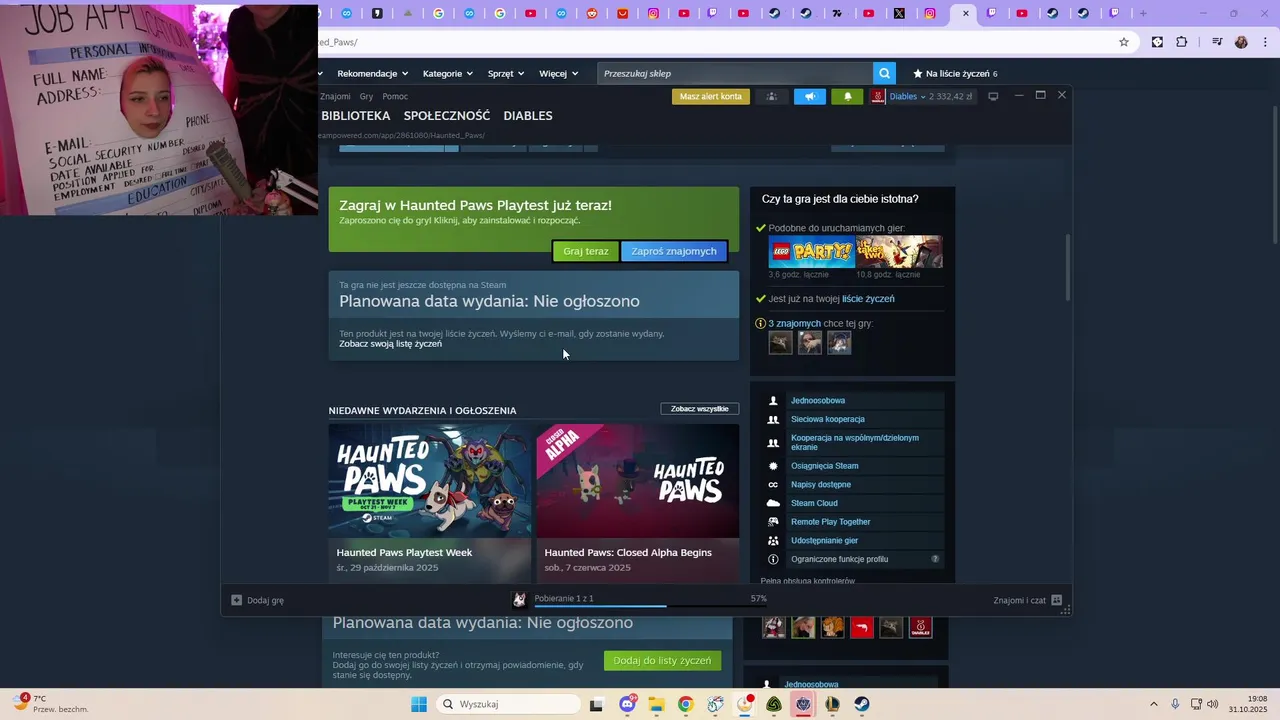This screenshot has width=1280, height=720.
Task: Open Steam notifications bell icon
Action: pyautogui.click(x=848, y=96)
